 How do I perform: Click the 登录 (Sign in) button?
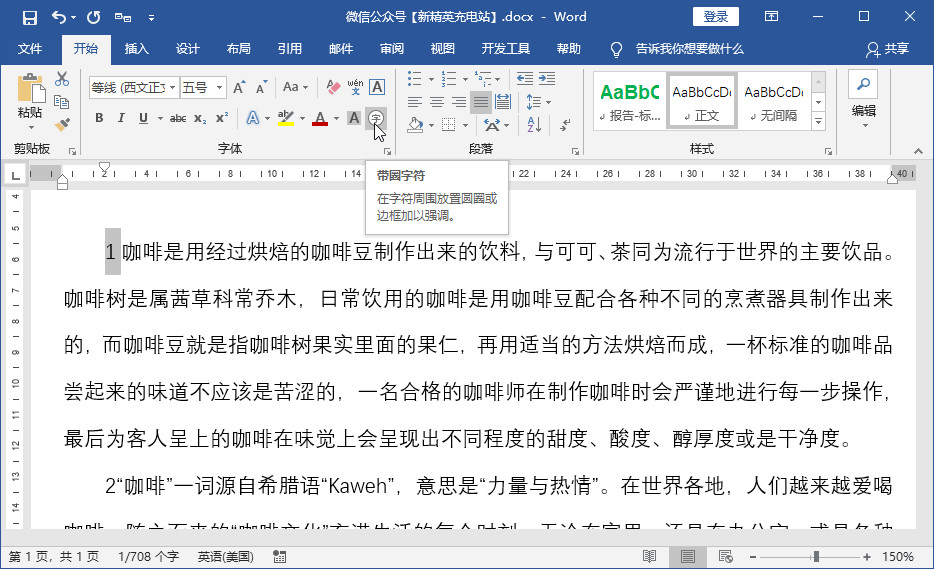pos(715,17)
